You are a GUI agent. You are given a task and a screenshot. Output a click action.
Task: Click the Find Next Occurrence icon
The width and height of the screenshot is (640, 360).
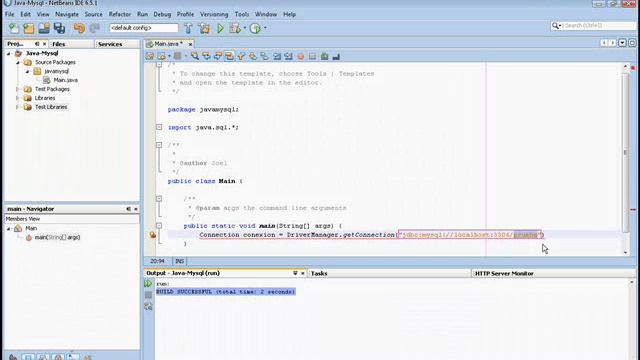pyautogui.click(x=218, y=56)
